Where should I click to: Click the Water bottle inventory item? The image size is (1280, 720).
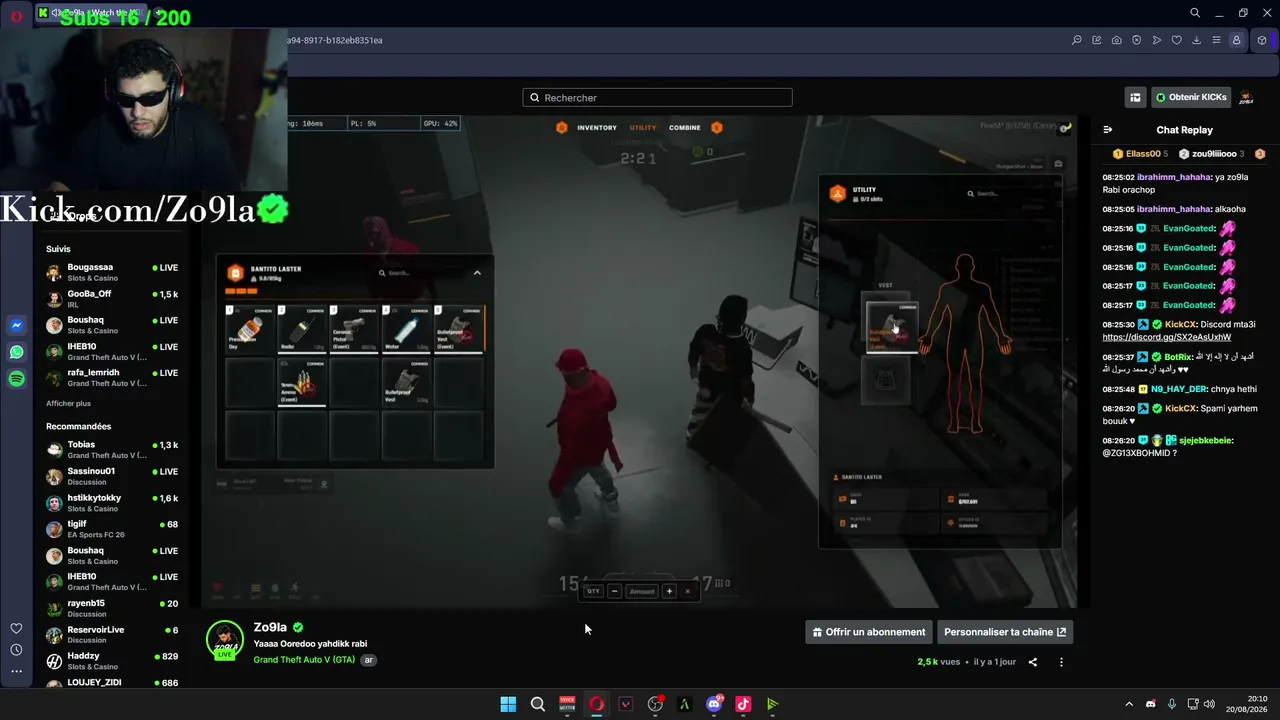pyautogui.click(x=406, y=329)
